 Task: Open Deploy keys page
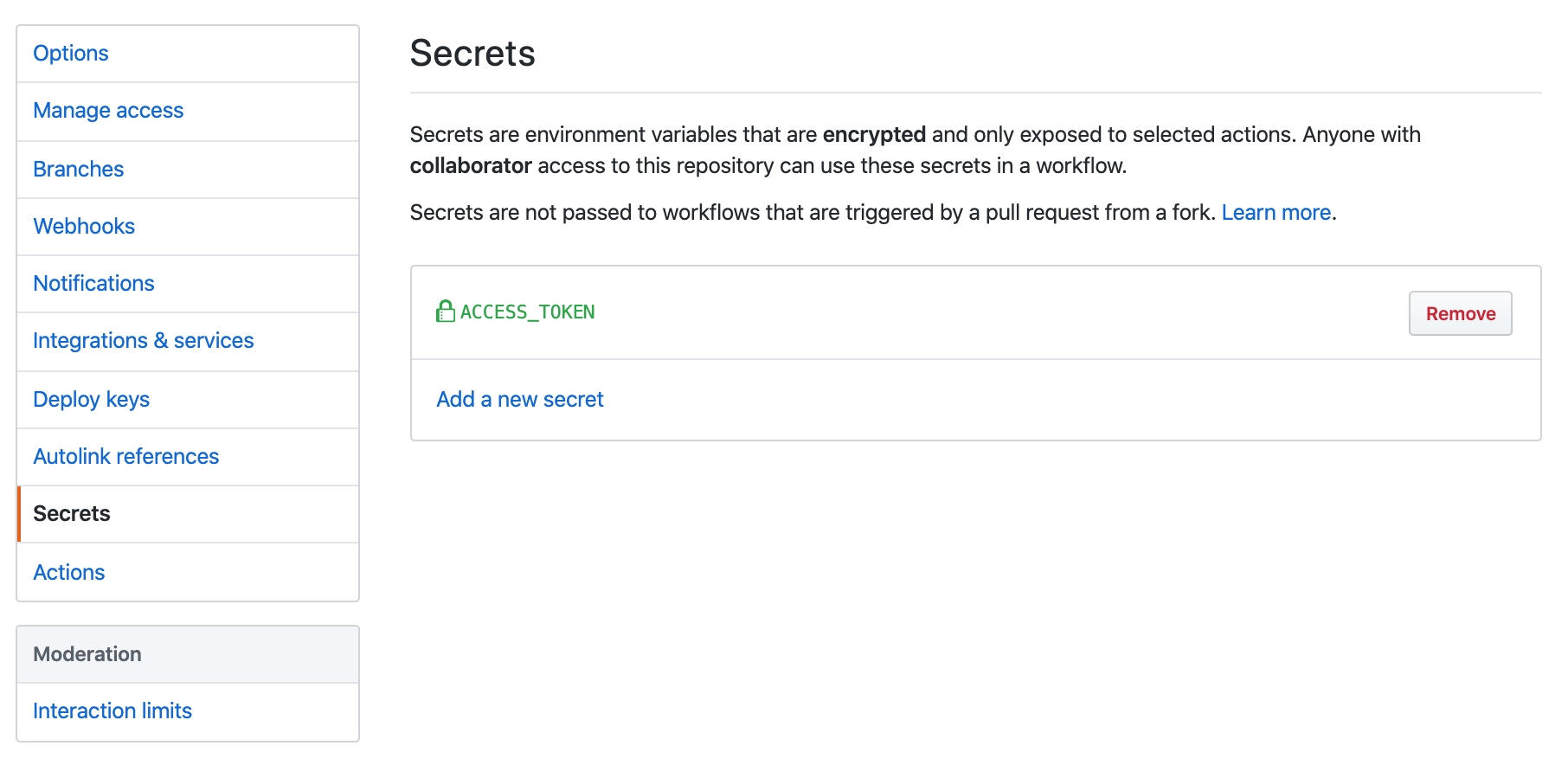(x=188, y=400)
